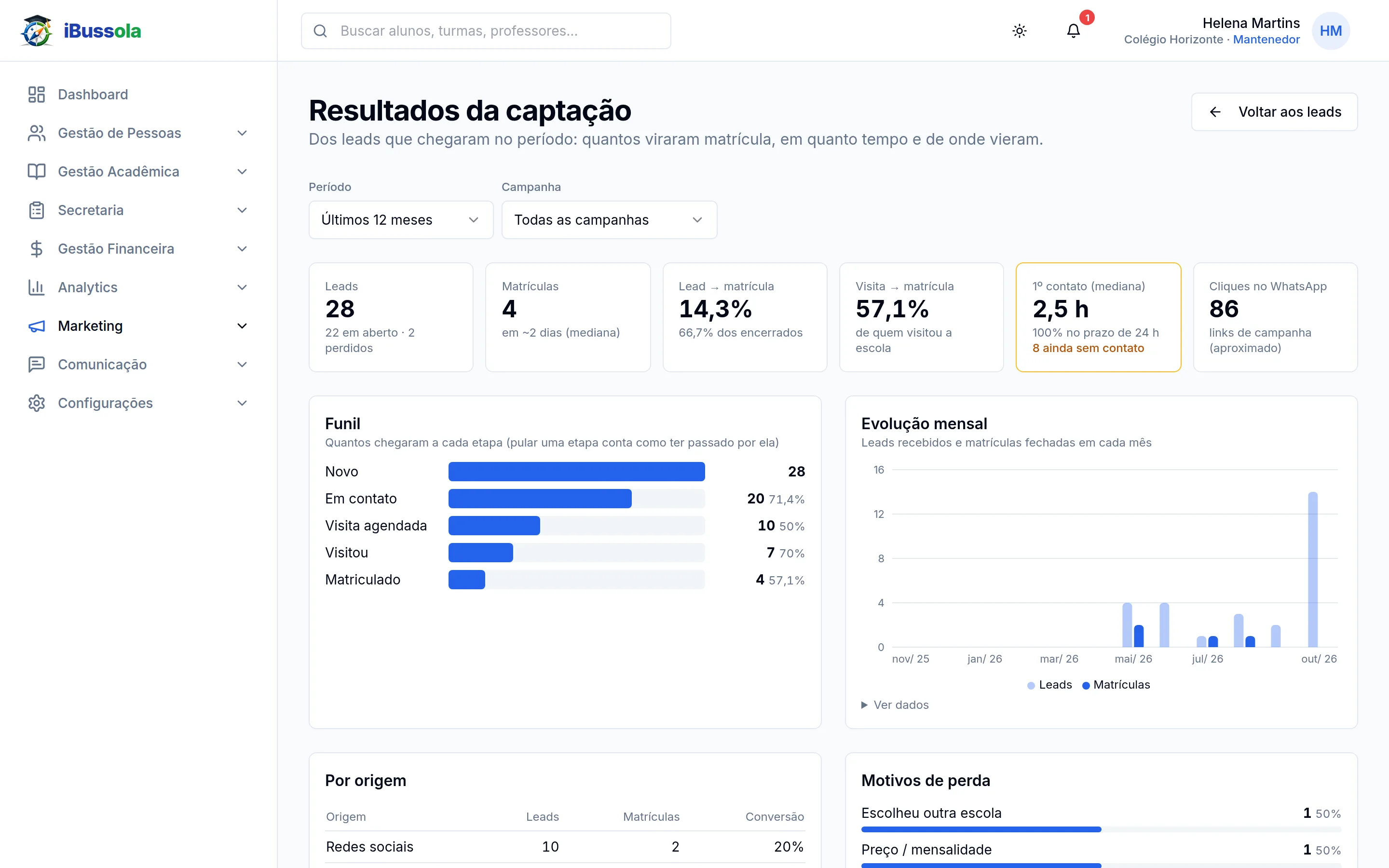
Task: Click the Mantenedor role link
Action: point(1266,40)
